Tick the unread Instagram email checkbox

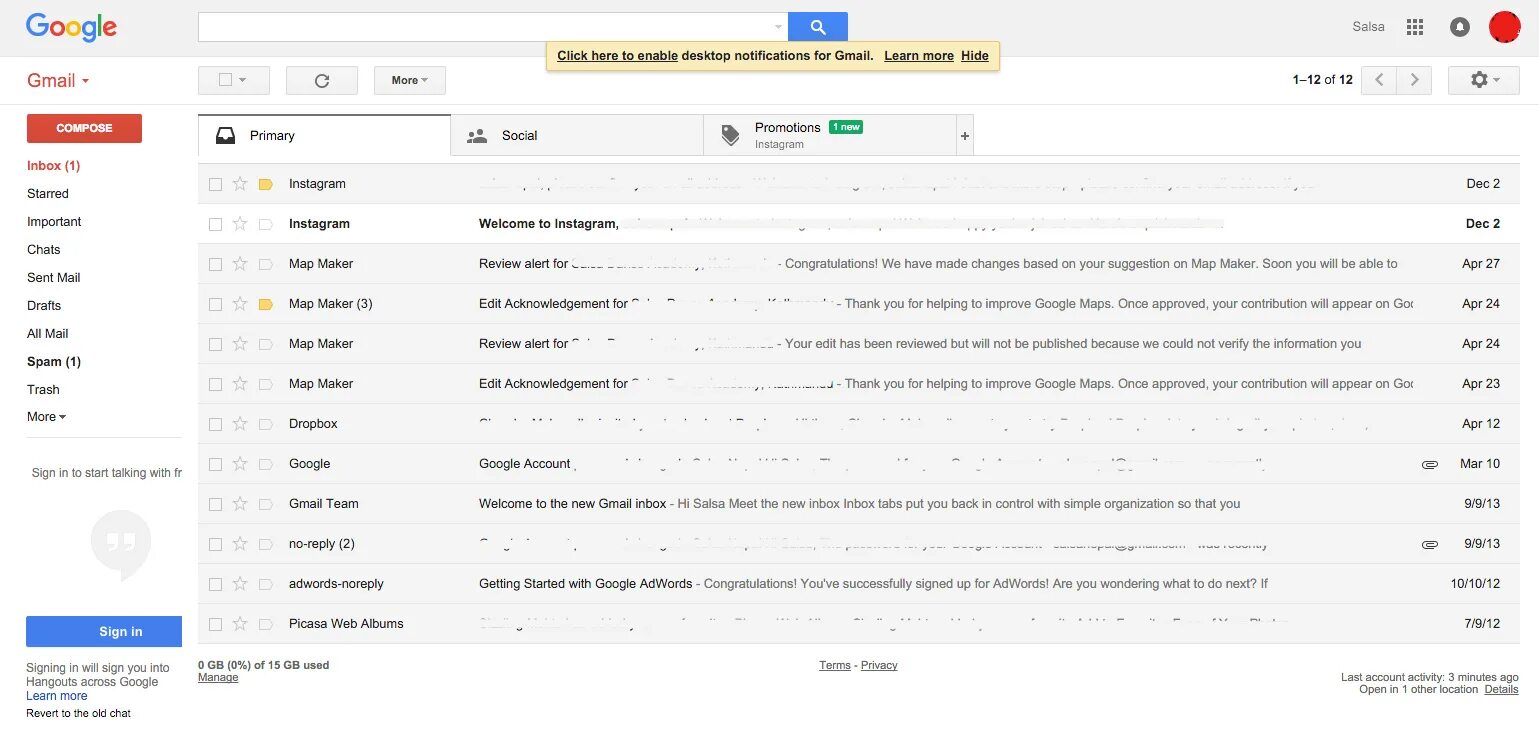pyautogui.click(x=215, y=224)
